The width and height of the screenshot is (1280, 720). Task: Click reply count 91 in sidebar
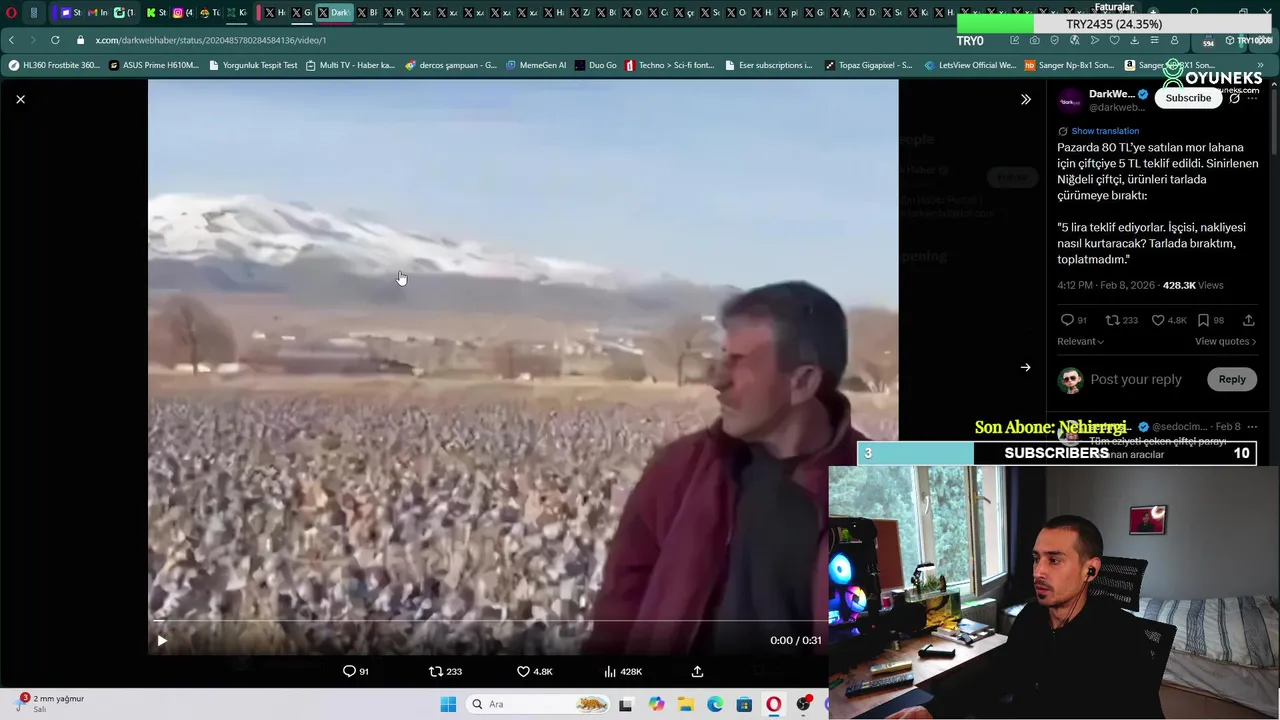(x=1074, y=320)
